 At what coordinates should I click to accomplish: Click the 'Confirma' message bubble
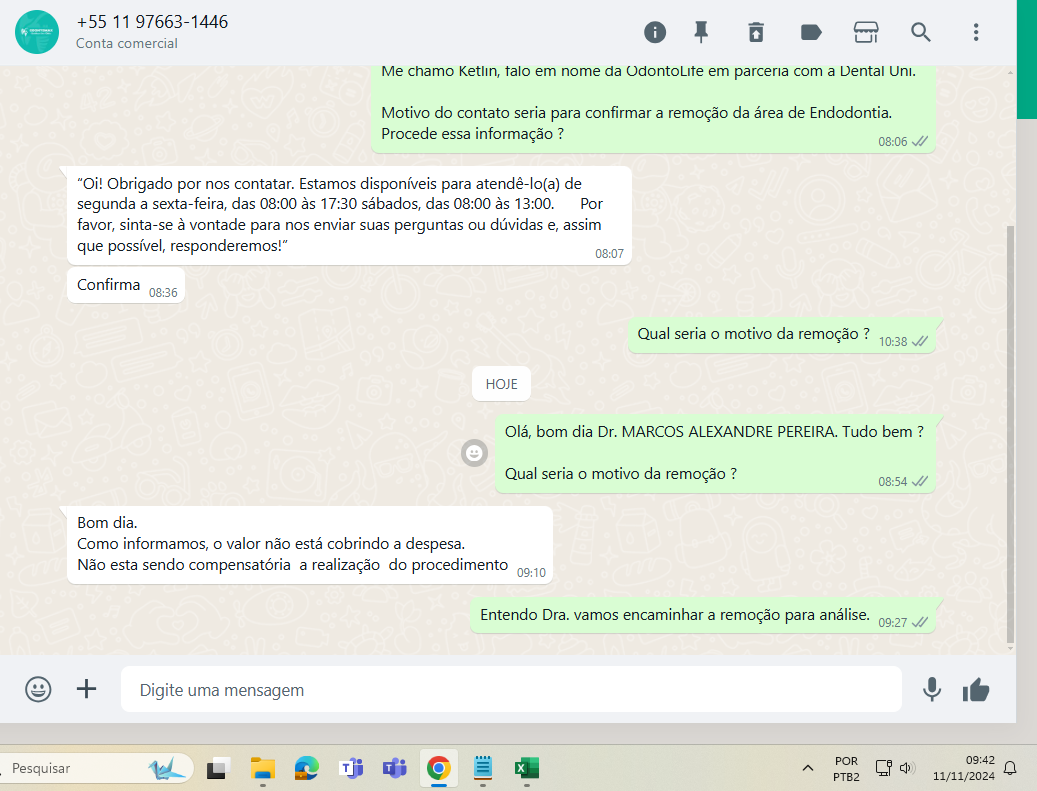[x=126, y=286]
